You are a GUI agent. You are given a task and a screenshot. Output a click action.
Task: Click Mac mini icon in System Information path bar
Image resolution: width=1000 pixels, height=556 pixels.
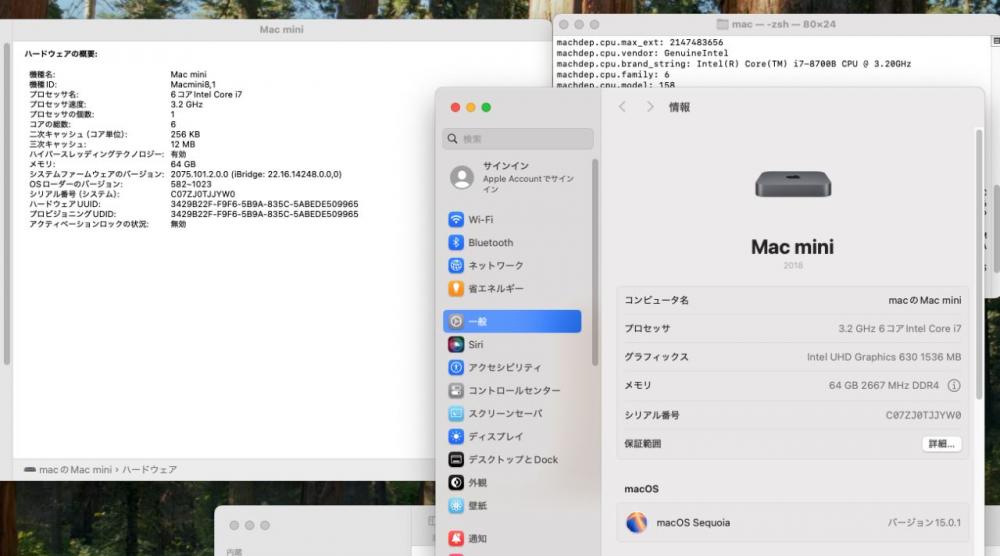[30, 469]
